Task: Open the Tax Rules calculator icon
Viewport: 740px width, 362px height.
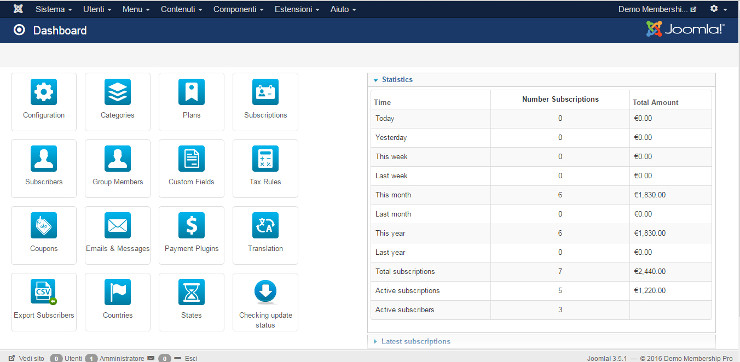Action: [x=265, y=159]
